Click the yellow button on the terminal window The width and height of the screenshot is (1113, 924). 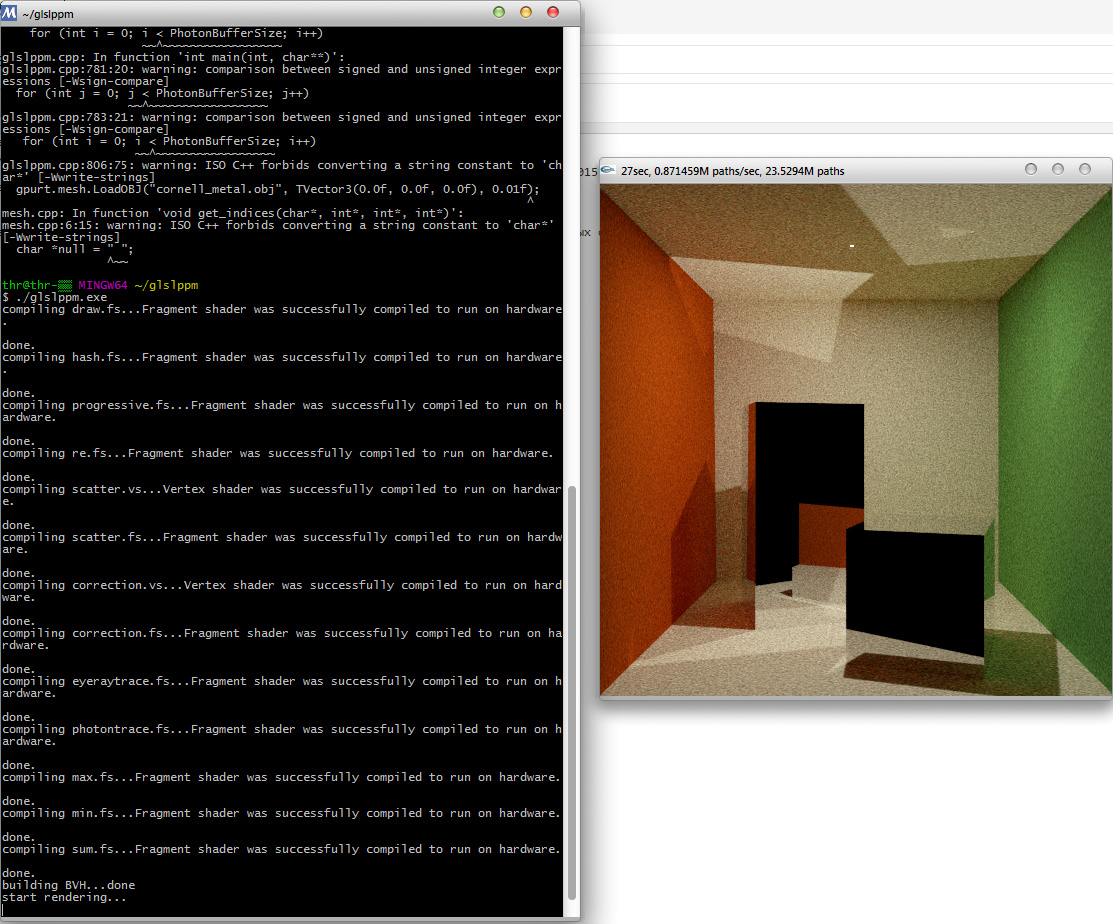pyautogui.click(x=526, y=12)
